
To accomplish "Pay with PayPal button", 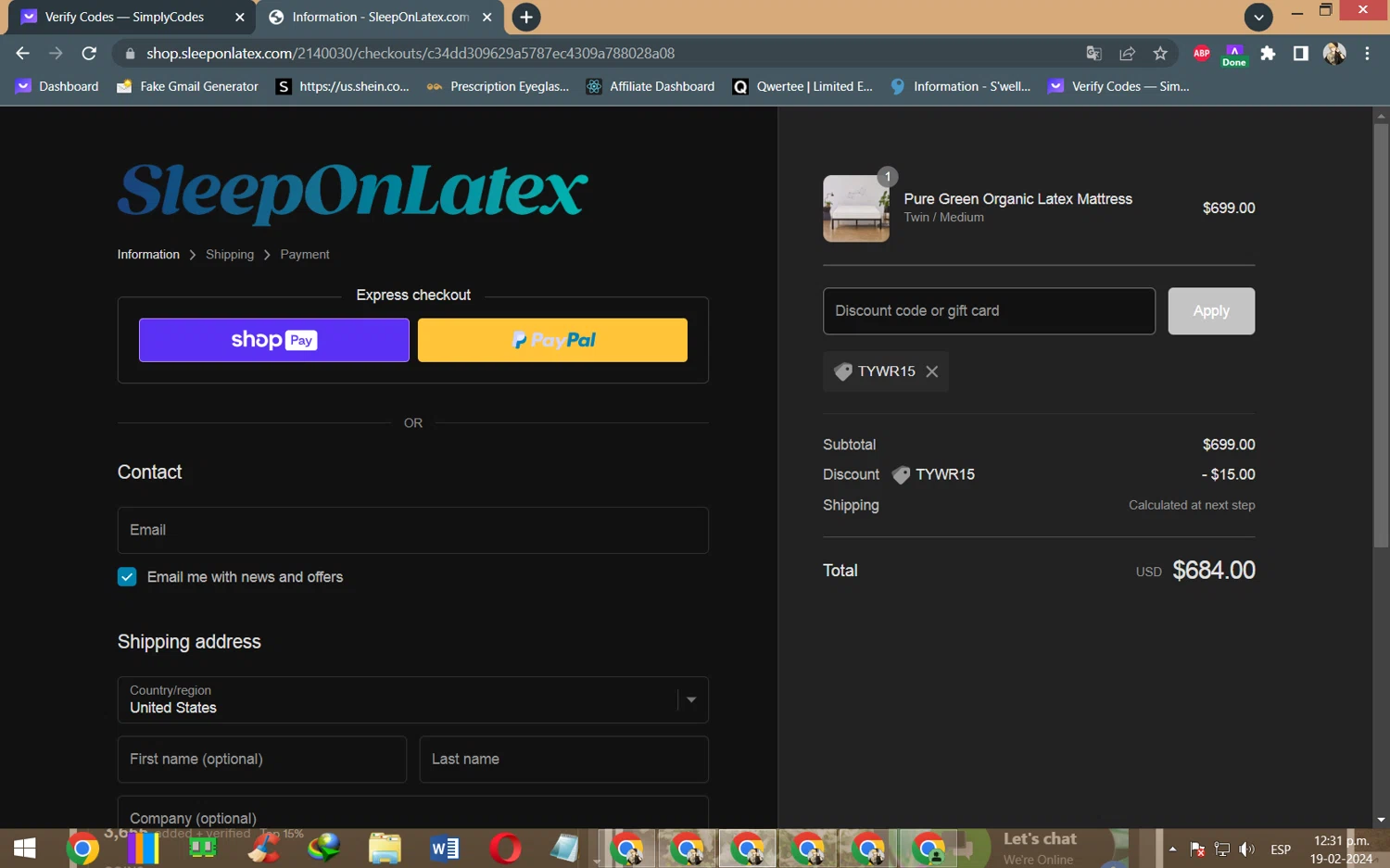I will click(552, 340).
